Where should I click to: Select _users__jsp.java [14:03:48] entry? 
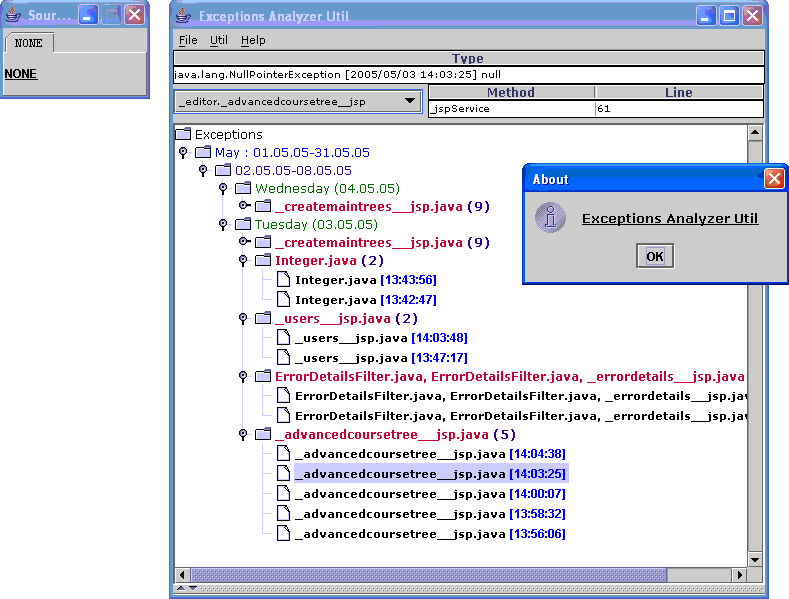point(381,338)
